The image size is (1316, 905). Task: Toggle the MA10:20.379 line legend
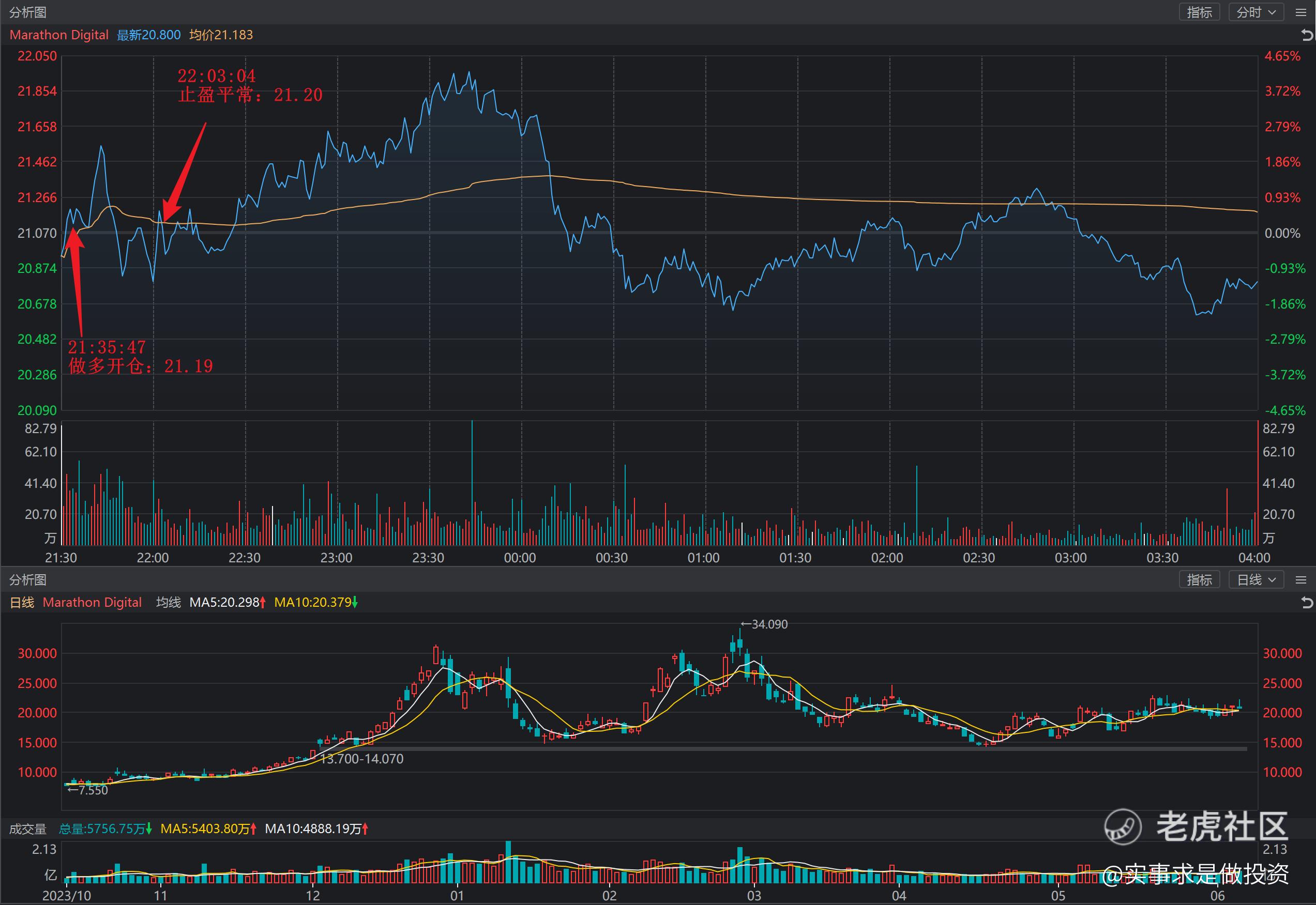(x=312, y=603)
